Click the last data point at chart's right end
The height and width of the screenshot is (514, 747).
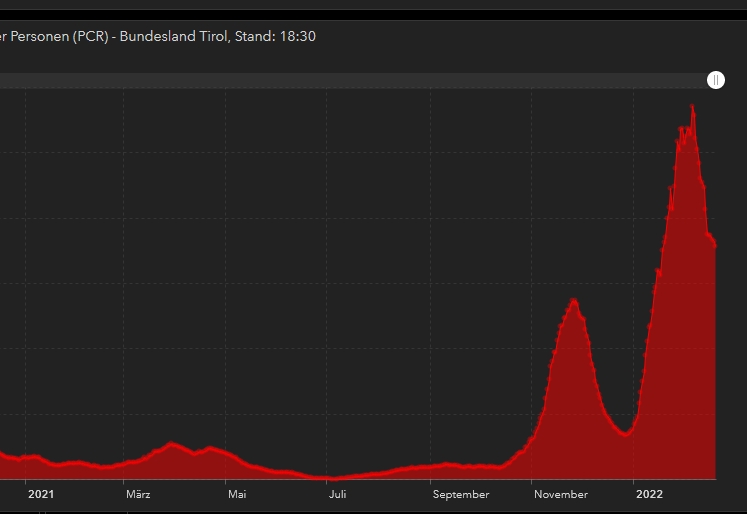coord(715,246)
